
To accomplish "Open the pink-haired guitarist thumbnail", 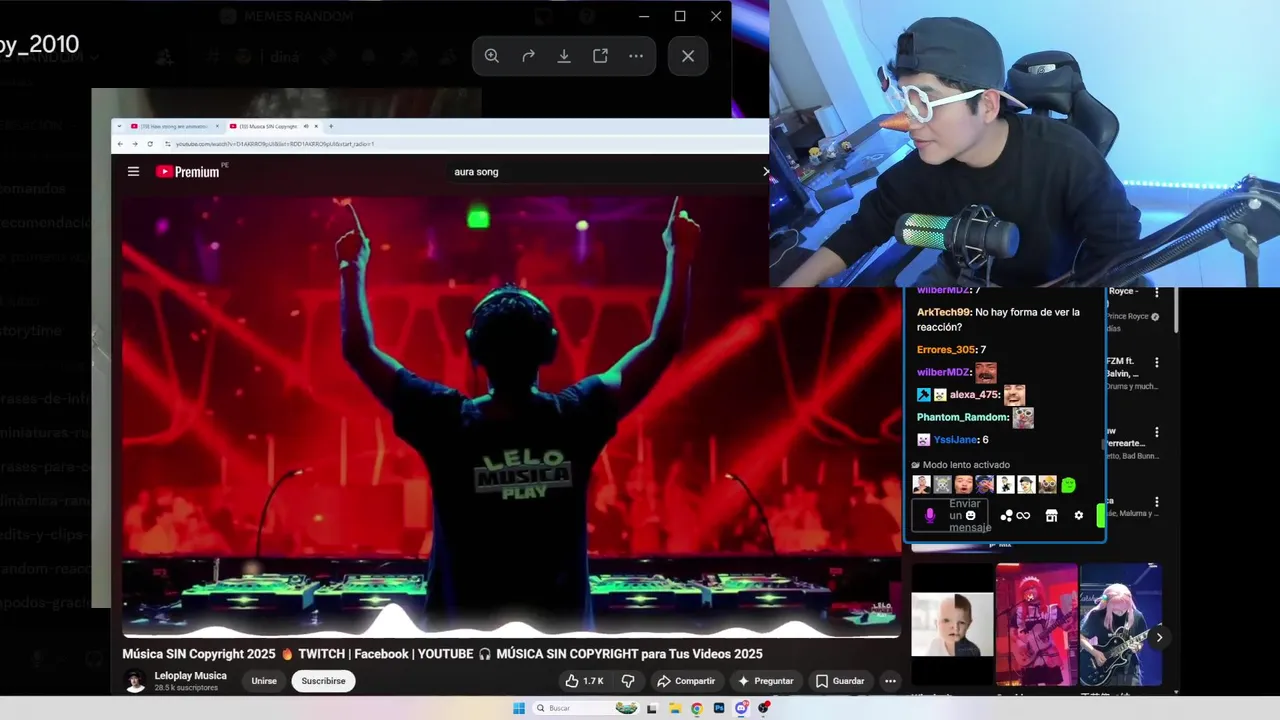I will tap(1120, 625).
